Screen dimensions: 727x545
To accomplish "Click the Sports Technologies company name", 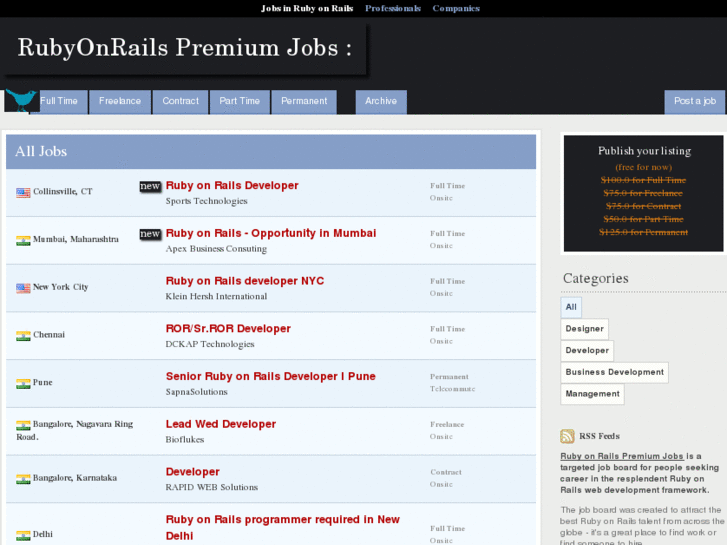I will click(206, 201).
